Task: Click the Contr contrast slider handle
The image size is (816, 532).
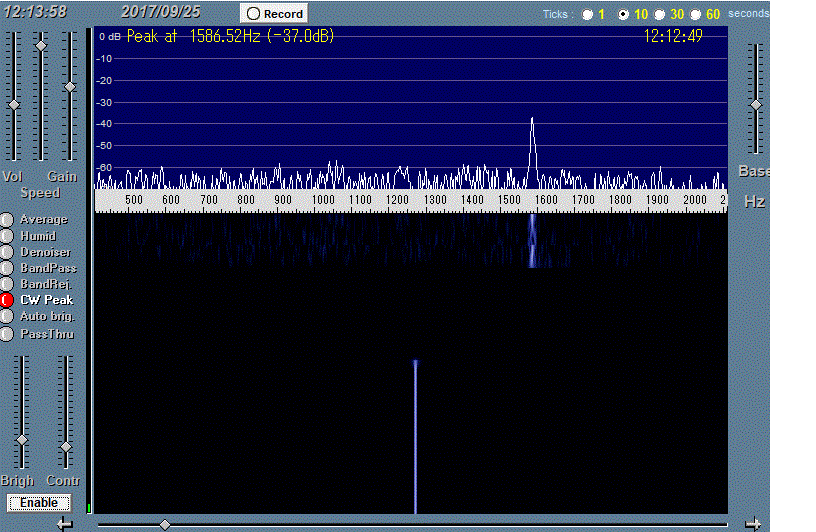Action: click(x=66, y=447)
